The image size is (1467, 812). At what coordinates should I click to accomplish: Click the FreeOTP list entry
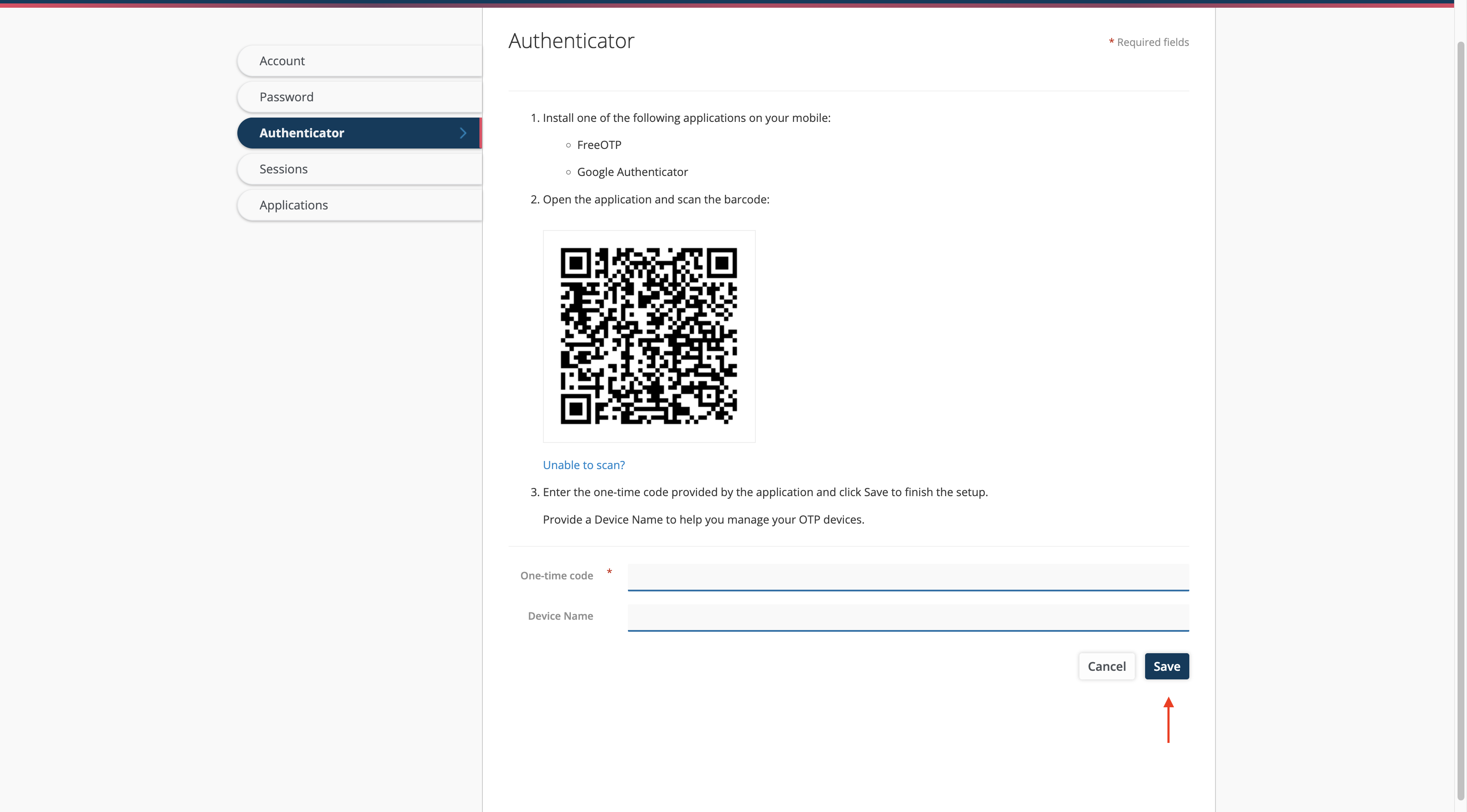(599, 145)
